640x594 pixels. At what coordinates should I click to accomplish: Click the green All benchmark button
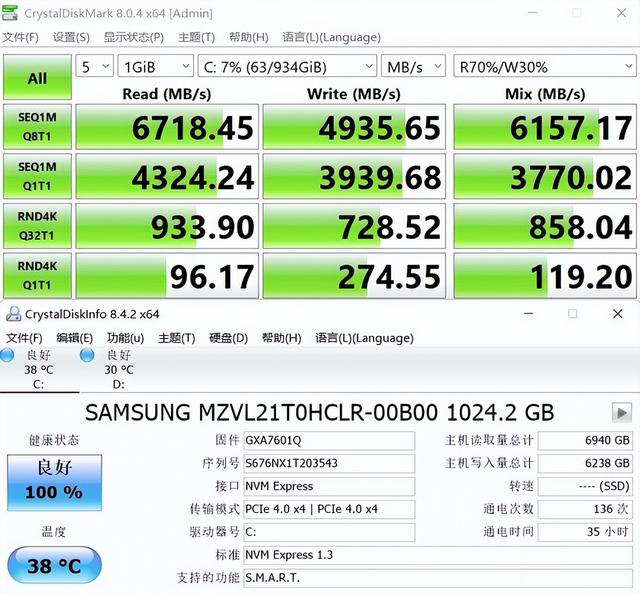[36, 77]
